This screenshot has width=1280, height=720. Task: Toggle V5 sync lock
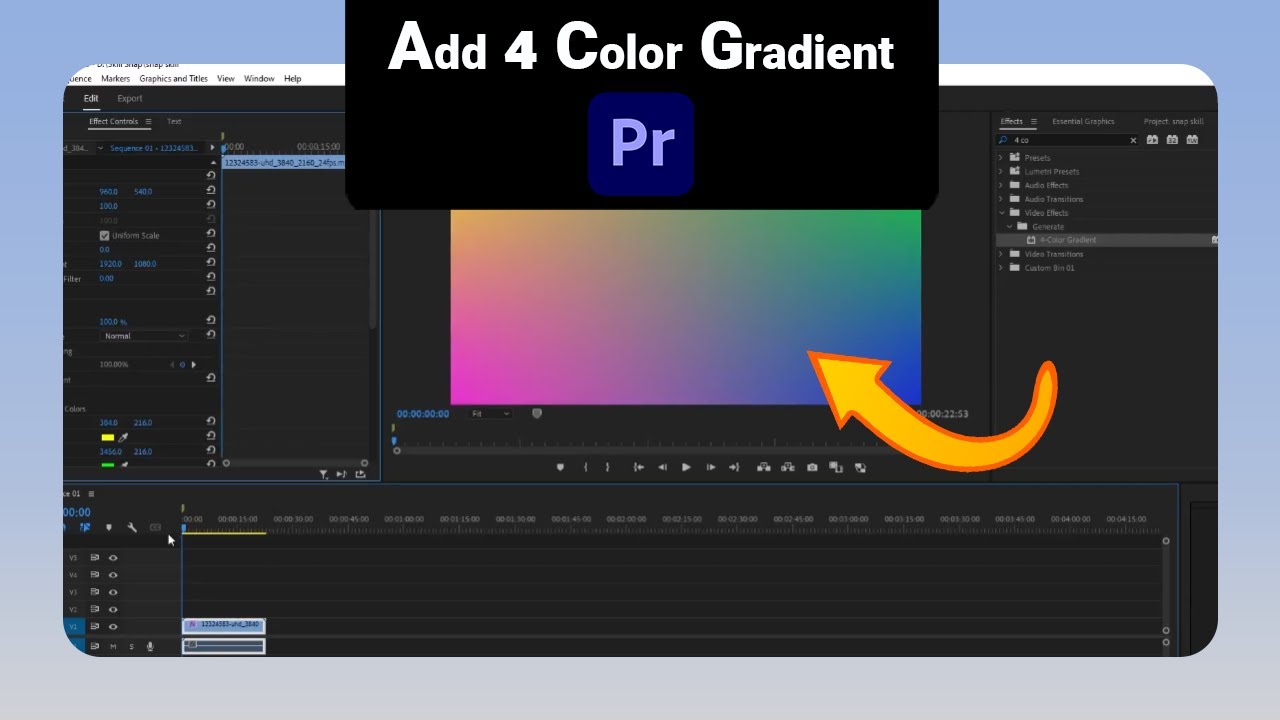tap(95, 558)
